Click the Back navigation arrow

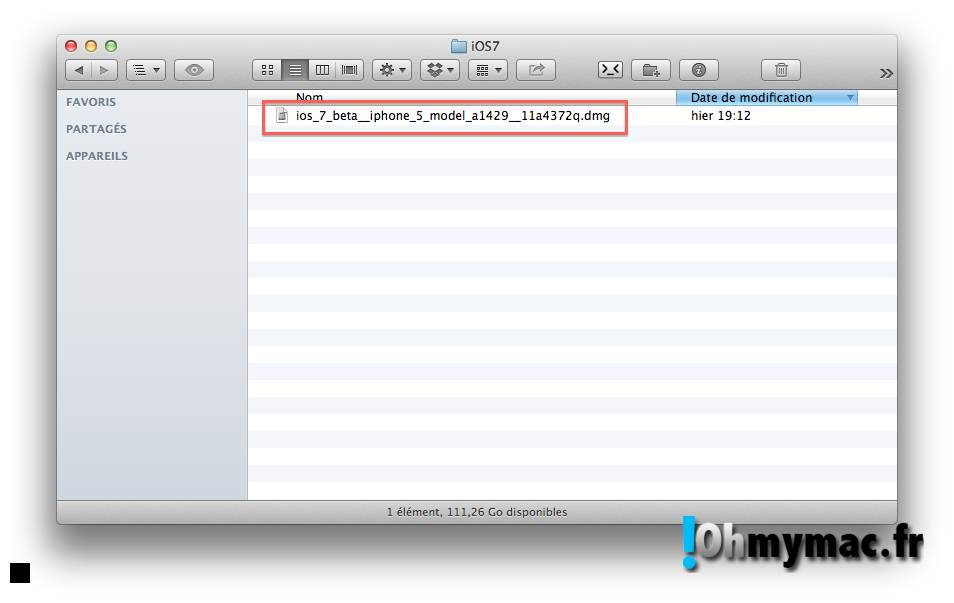pos(79,70)
